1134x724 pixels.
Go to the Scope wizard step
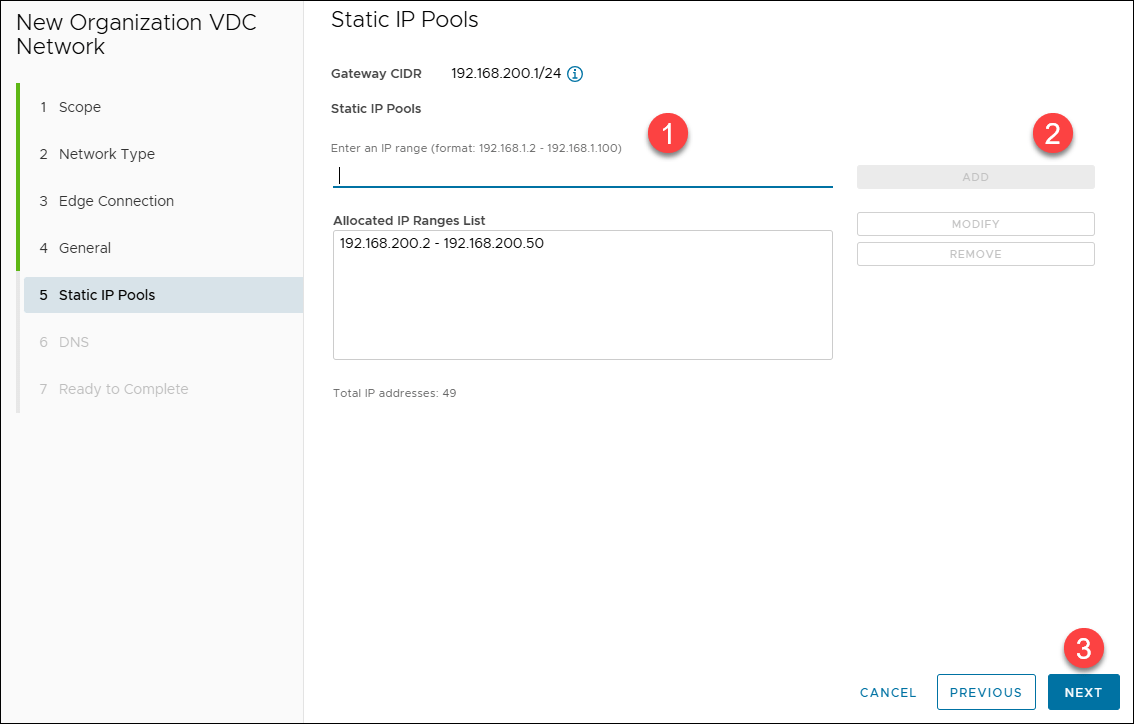(x=79, y=107)
